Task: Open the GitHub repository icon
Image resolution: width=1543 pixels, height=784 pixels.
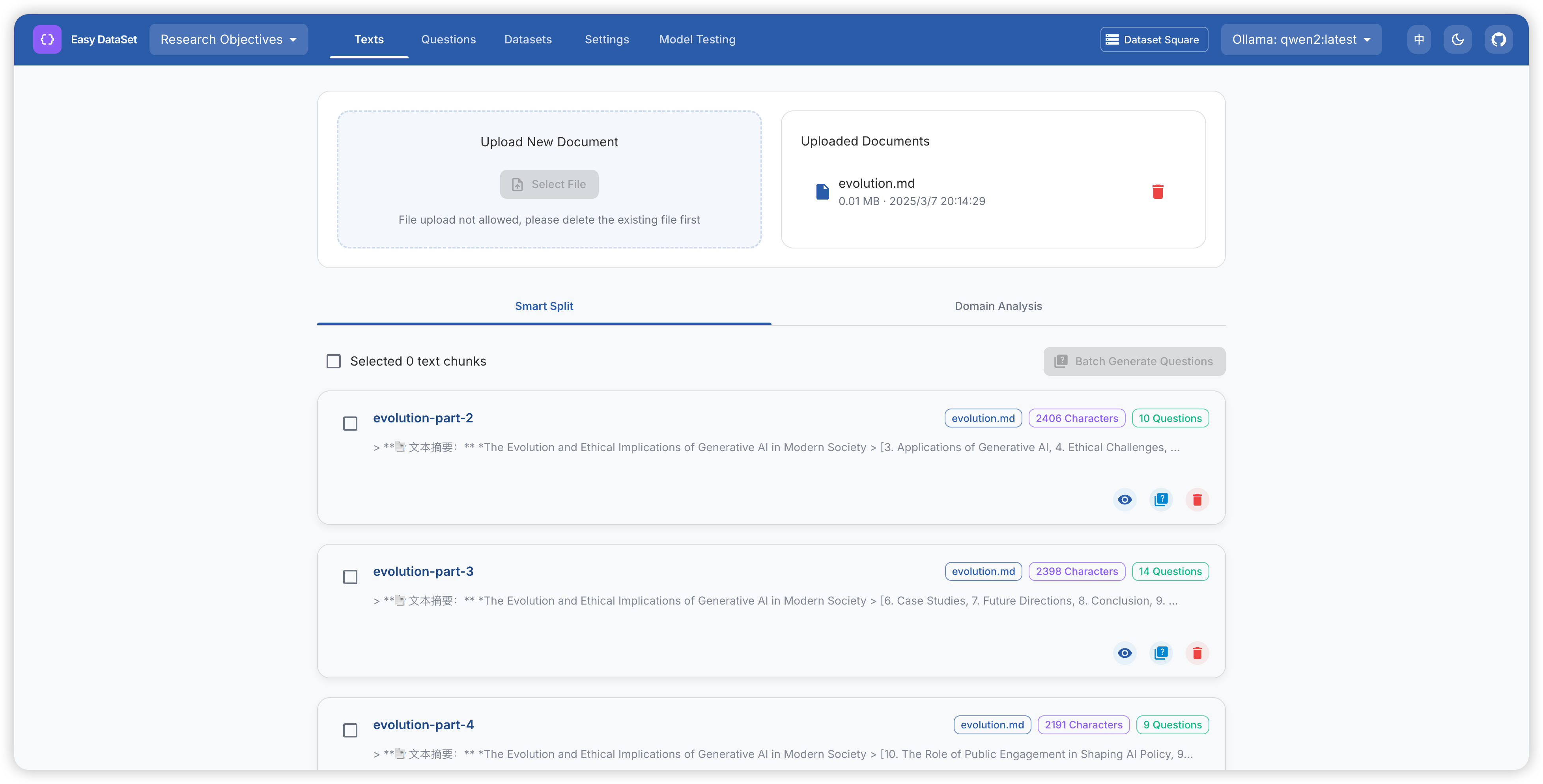Action: (x=1498, y=39)
